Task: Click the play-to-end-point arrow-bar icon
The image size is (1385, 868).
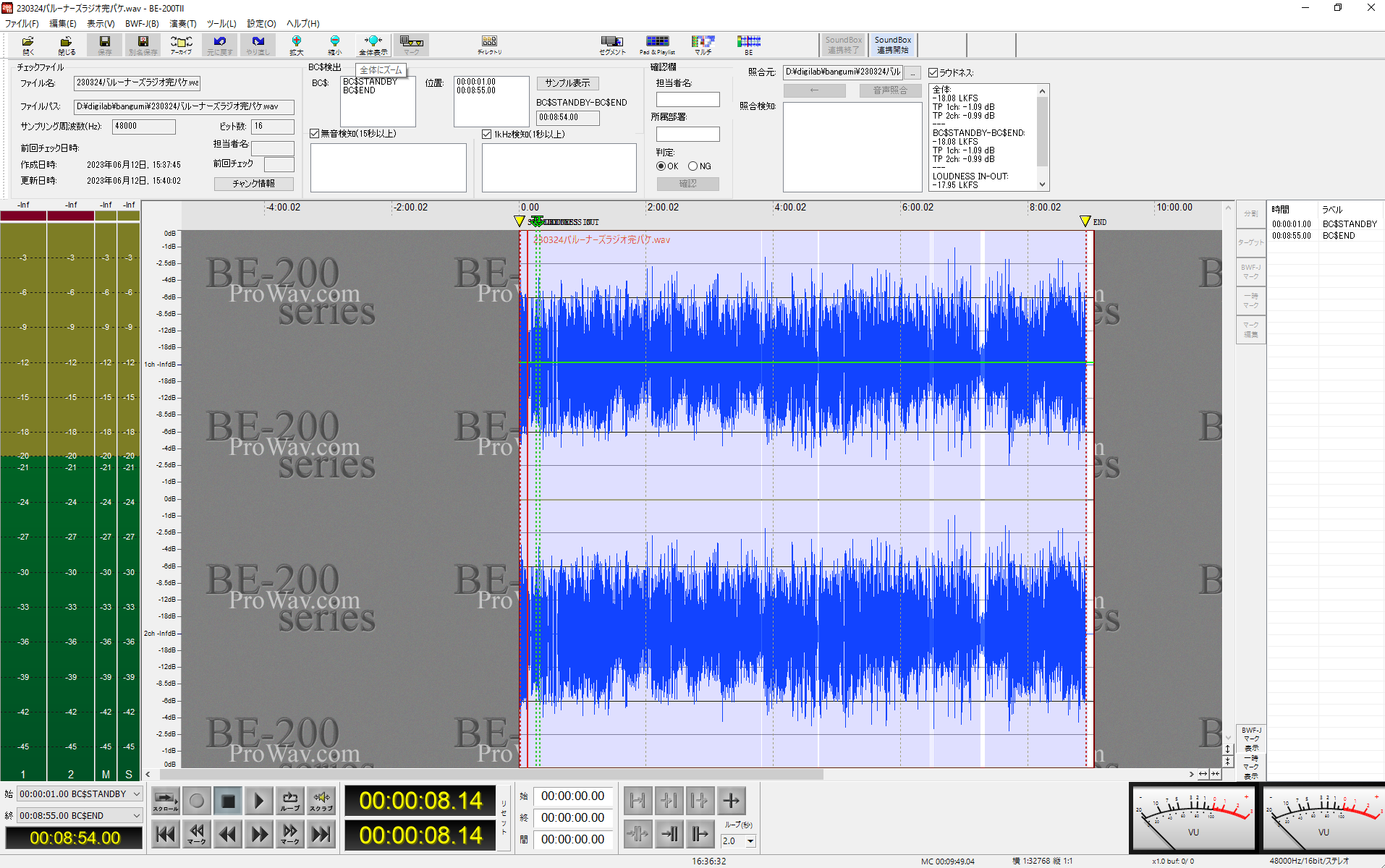Action: 669,834
